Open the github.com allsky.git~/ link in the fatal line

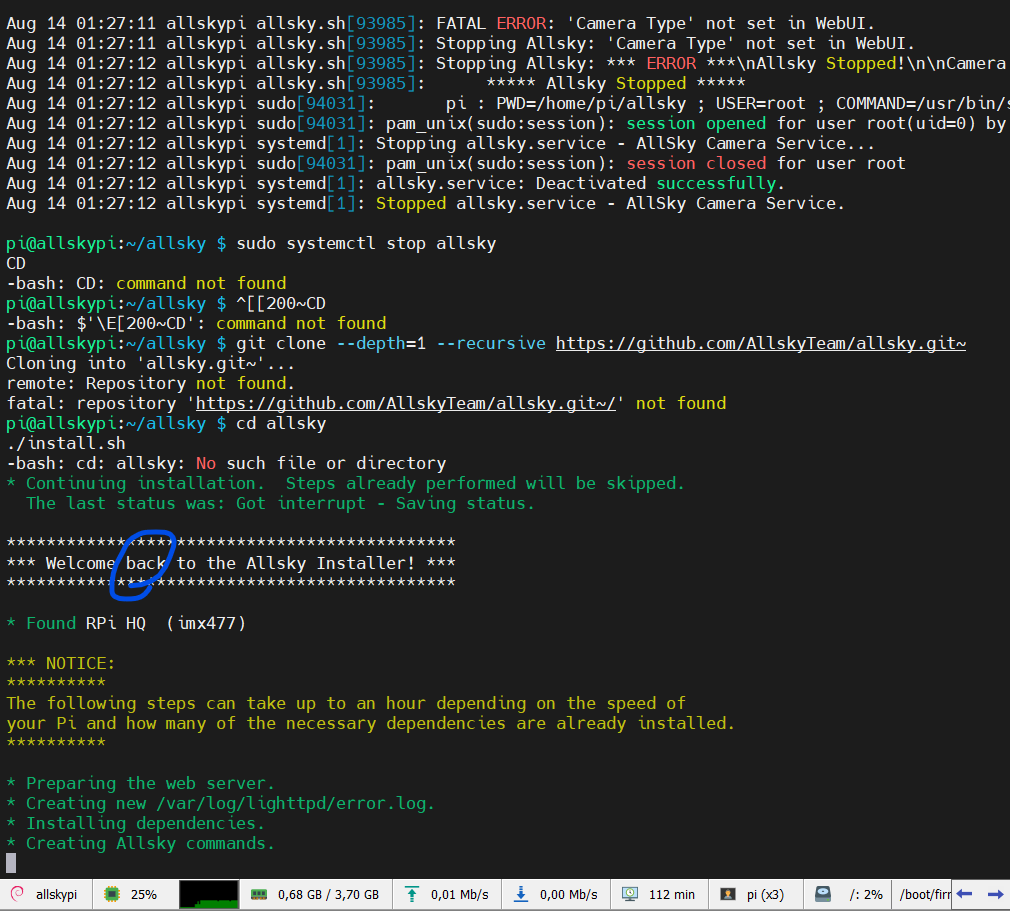pos(406,403)
